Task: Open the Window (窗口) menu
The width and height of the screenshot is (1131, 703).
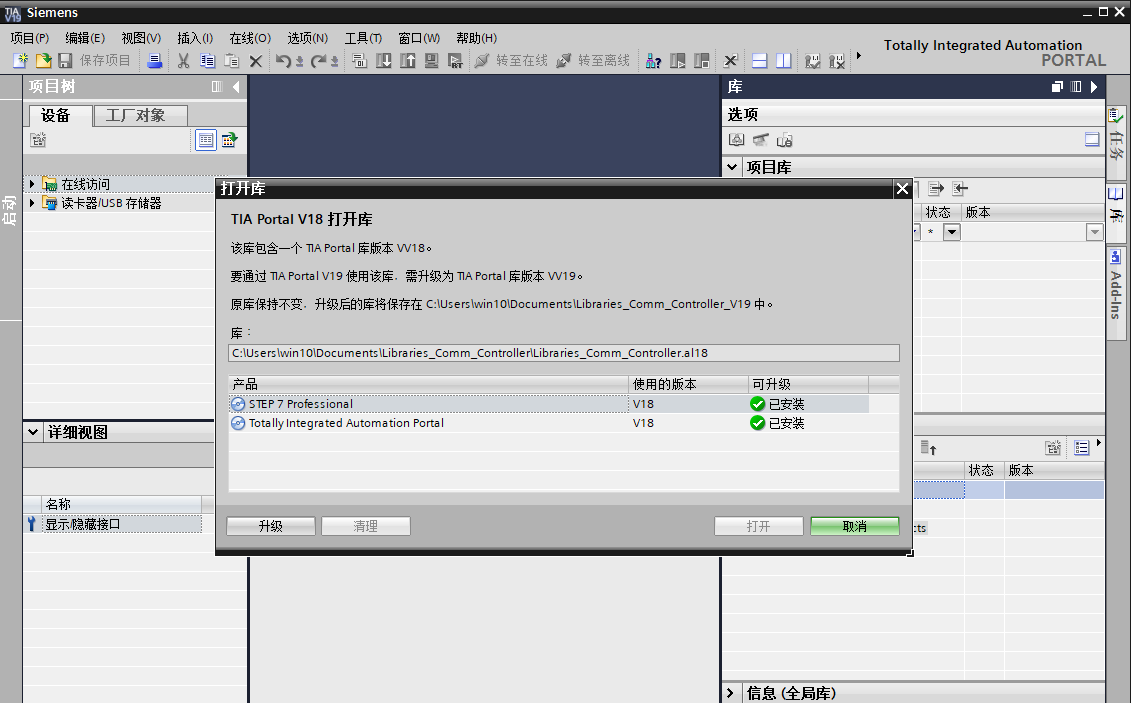Action: coord(419,38)
